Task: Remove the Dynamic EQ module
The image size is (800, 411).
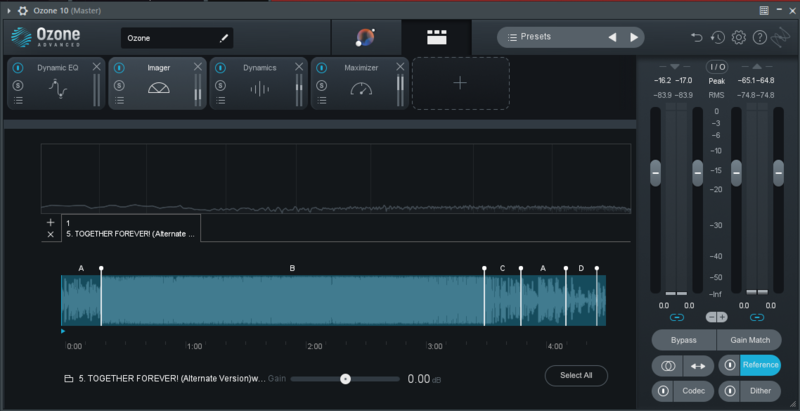Action: point(96,67)
